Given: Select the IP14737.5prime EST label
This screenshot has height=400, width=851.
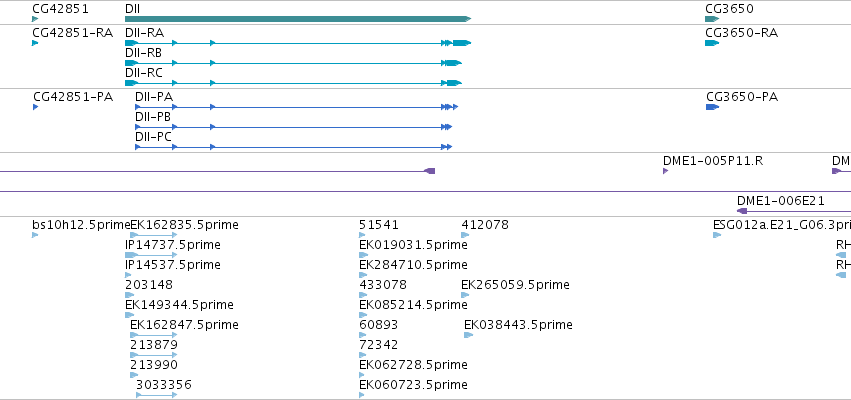Looking at the screenshot, I should click(173, 245).
